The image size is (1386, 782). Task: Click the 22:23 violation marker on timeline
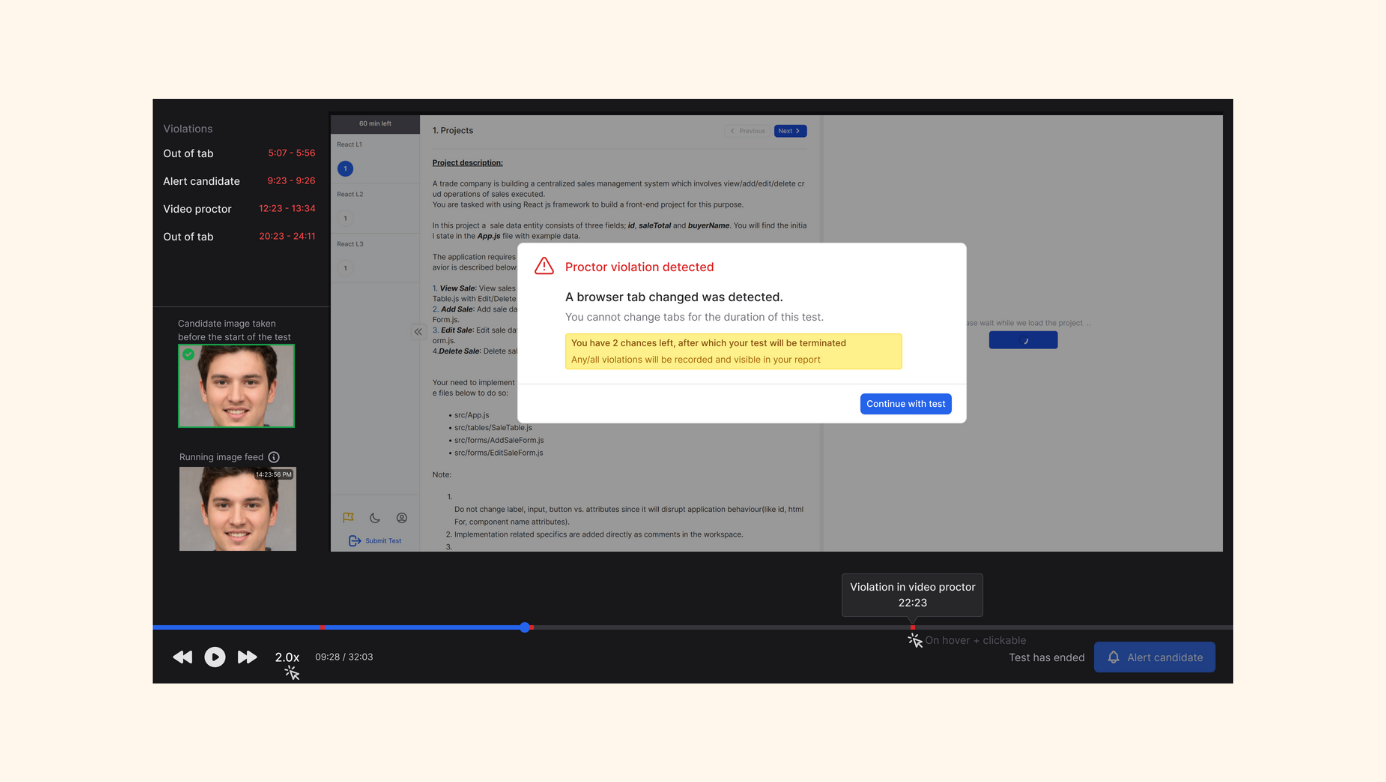coord(912,627)
